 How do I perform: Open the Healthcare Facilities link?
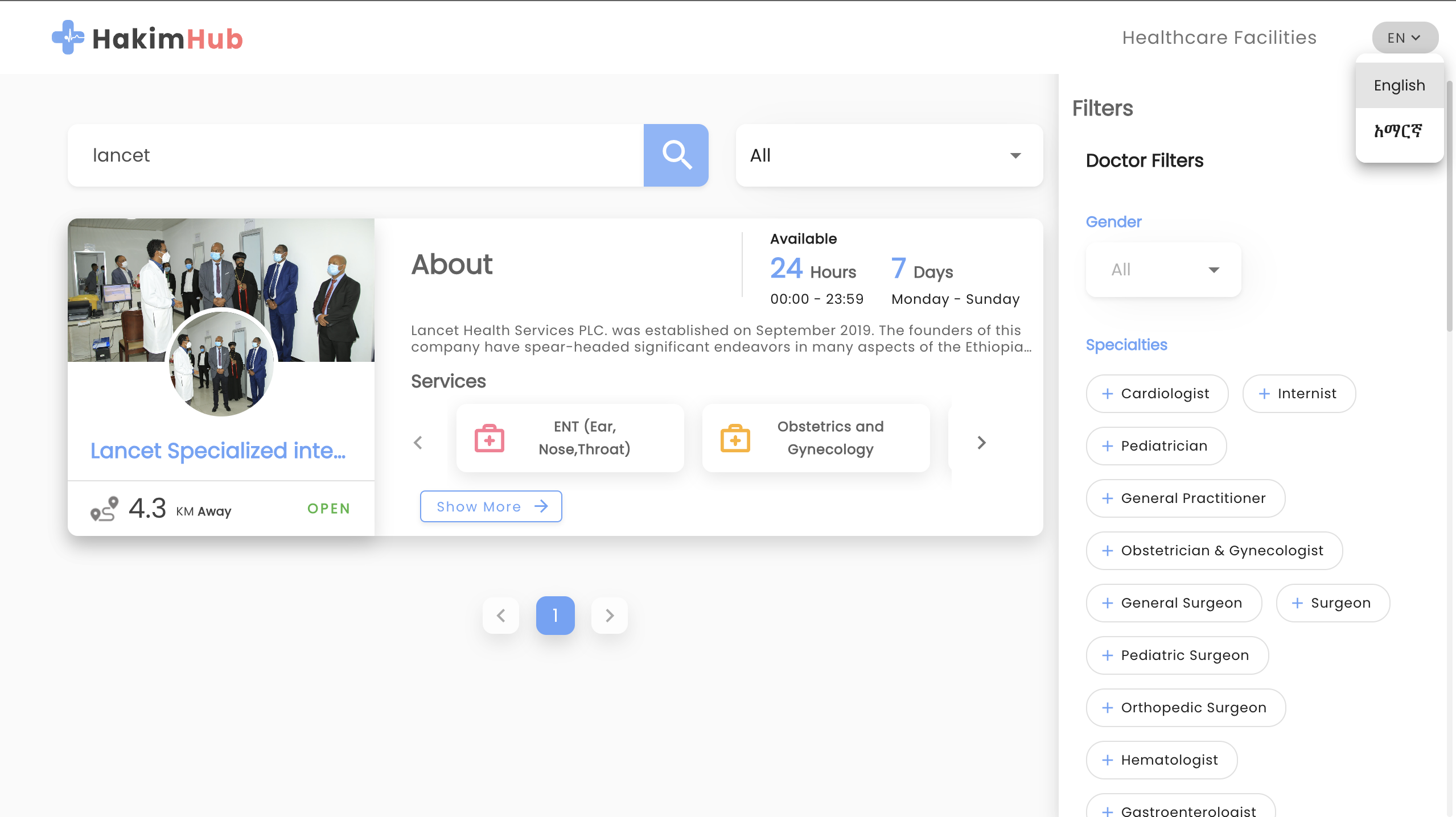coord(1219,38)
